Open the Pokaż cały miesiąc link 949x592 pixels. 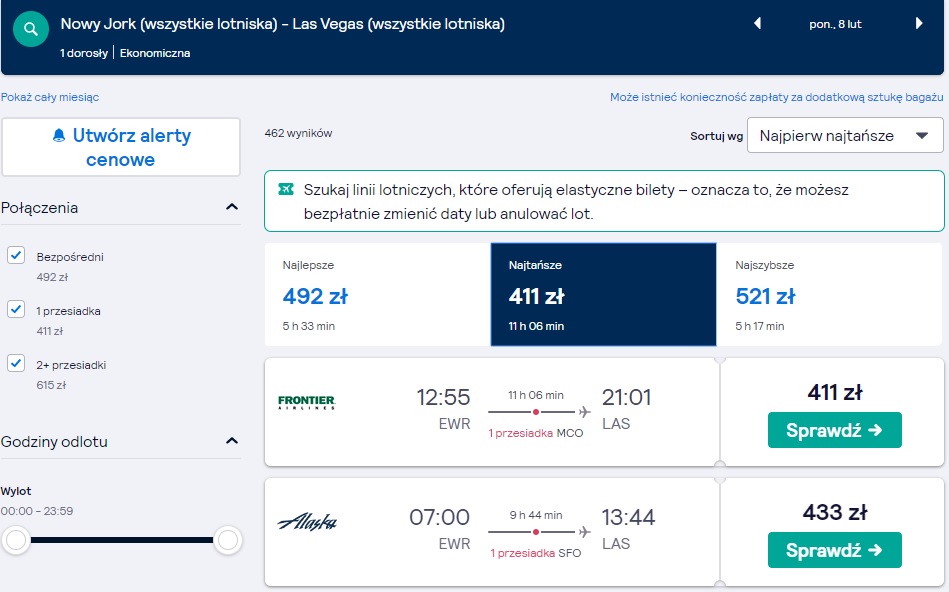coord(50,97)
